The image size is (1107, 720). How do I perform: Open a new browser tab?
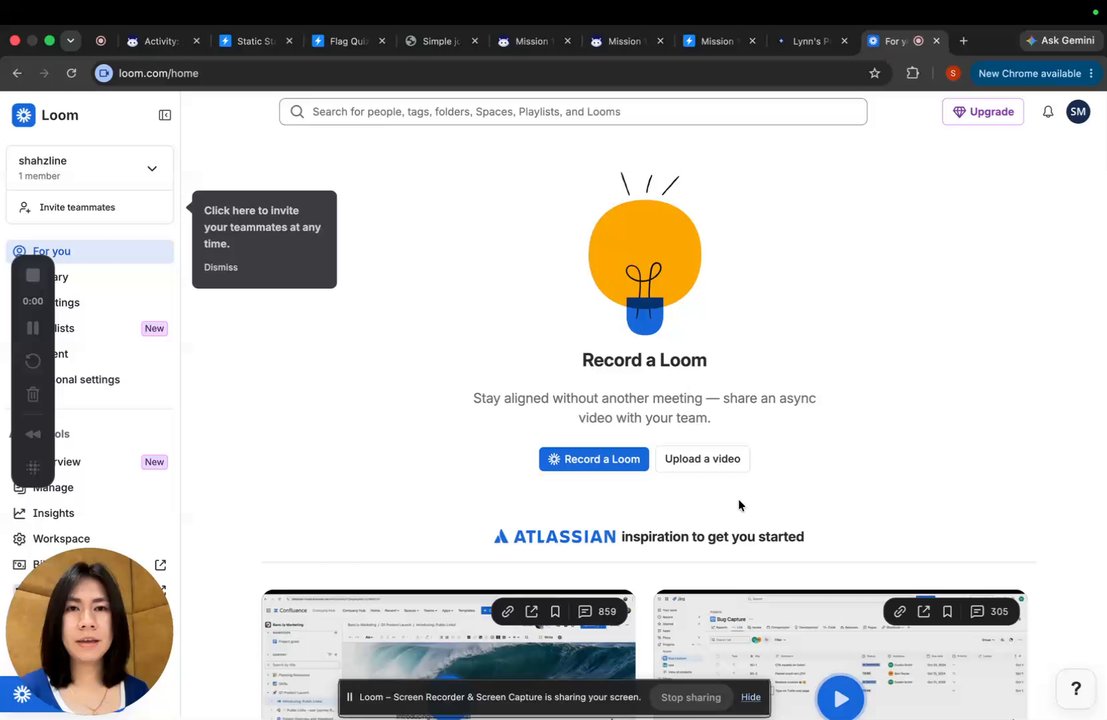coord(964,41)
